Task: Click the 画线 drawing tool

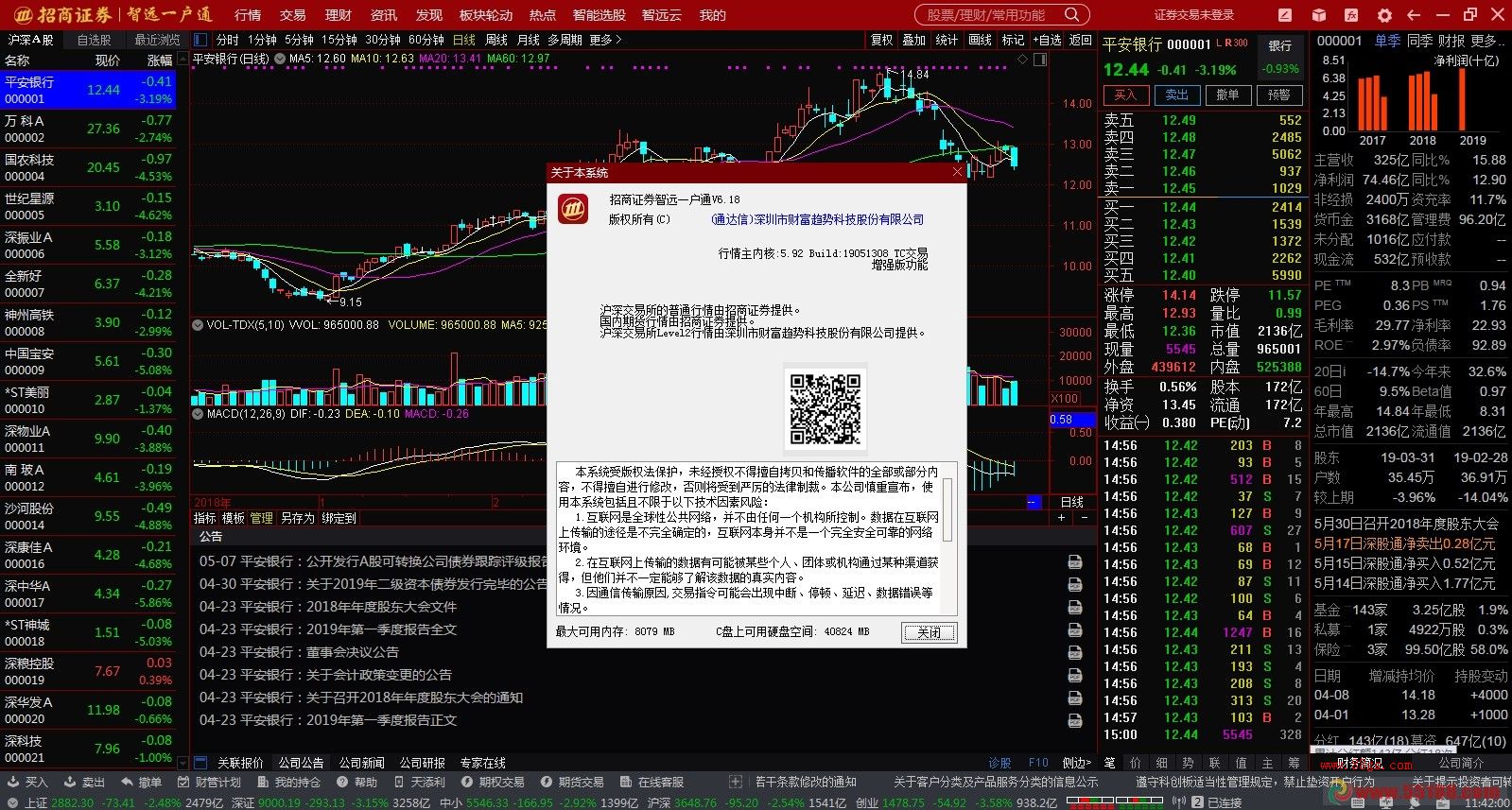Action: click(x=981, y=40)
